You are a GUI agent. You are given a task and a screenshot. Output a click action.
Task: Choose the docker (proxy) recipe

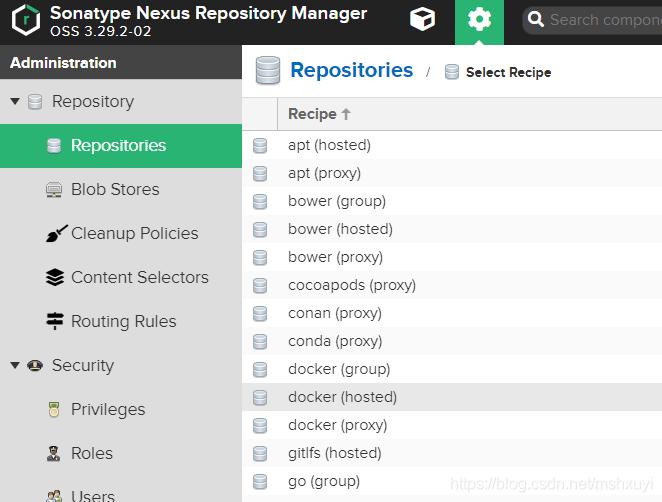(452, 425)
